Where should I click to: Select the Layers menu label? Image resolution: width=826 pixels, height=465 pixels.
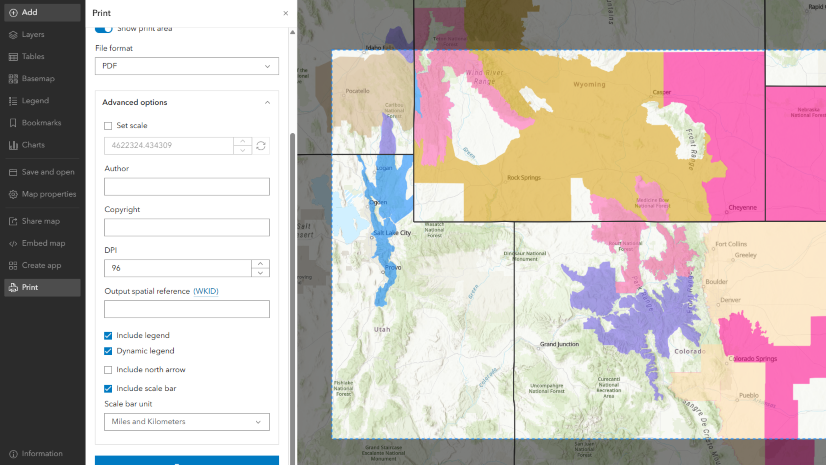[x=33, y=35]
